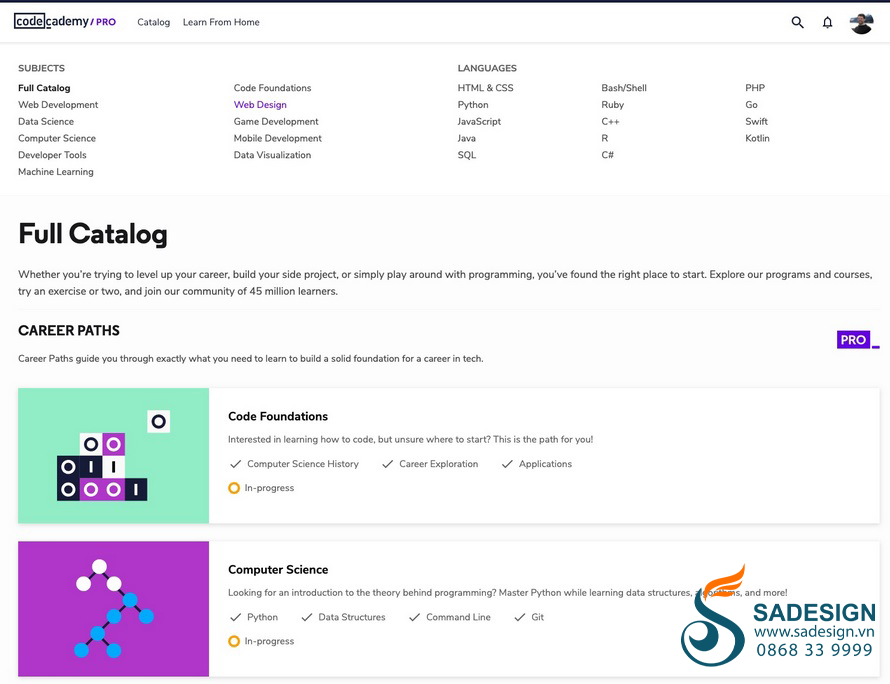Open the Data Visualization subject
Screen dimensions: 890x684
[272, 155]
